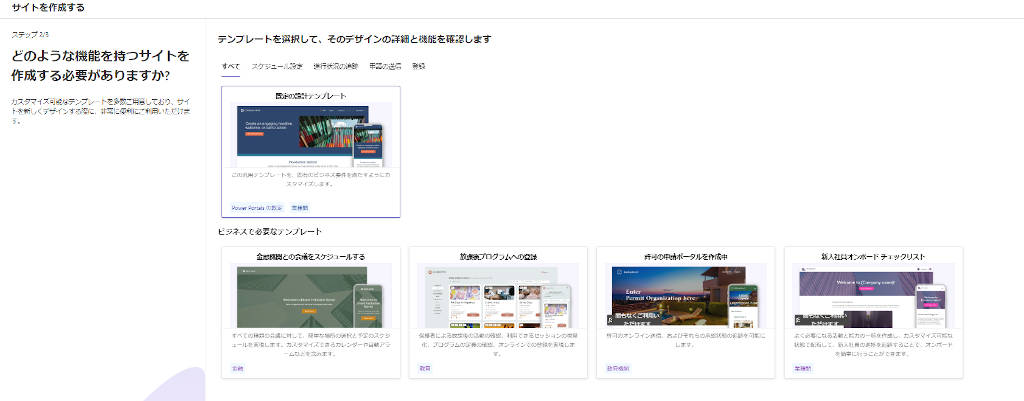Select the すべて tab
Viewport: 1024px width, 401px height.
tap(230, 66)
